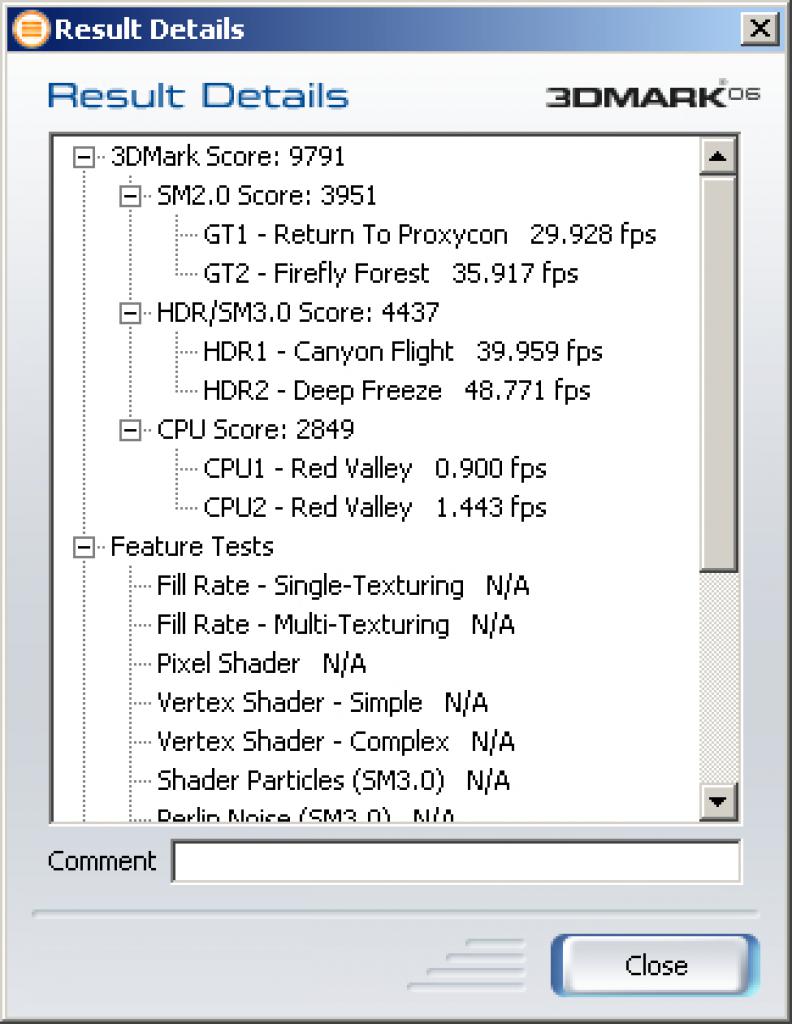
Task: Select the Pixel Shader item
Action: [x=261, y=664]
